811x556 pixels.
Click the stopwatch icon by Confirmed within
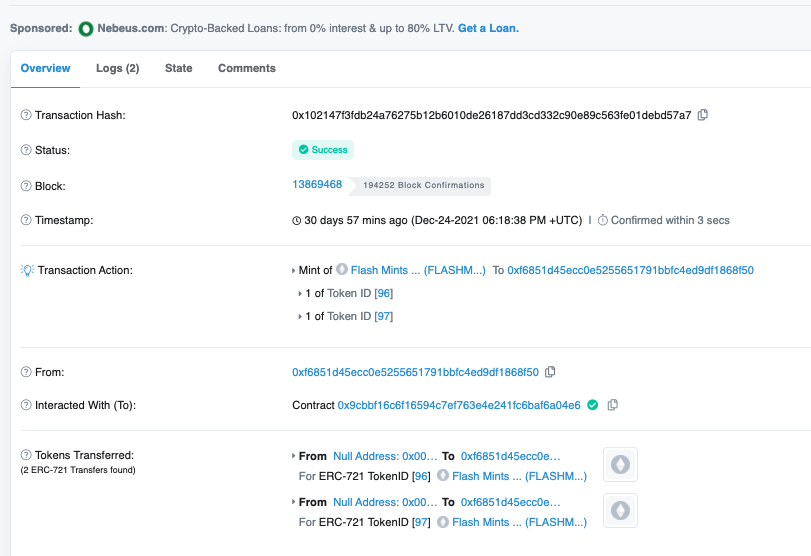pos(603,220)
